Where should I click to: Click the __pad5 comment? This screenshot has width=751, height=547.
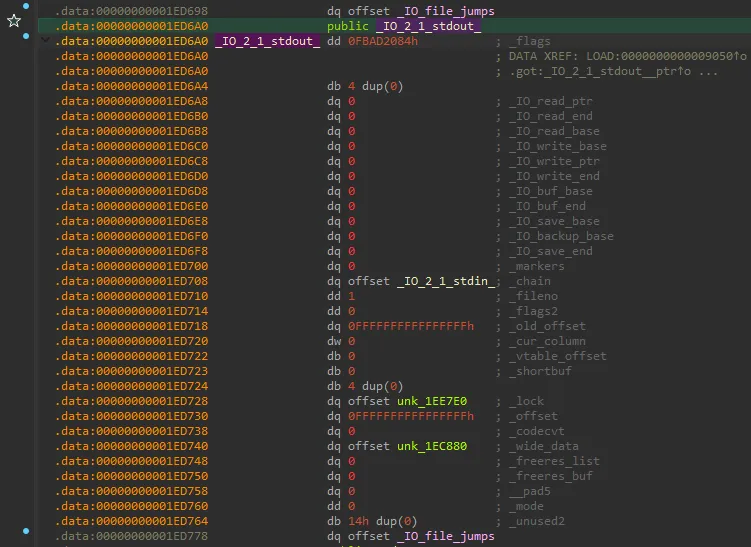(530, 491)
